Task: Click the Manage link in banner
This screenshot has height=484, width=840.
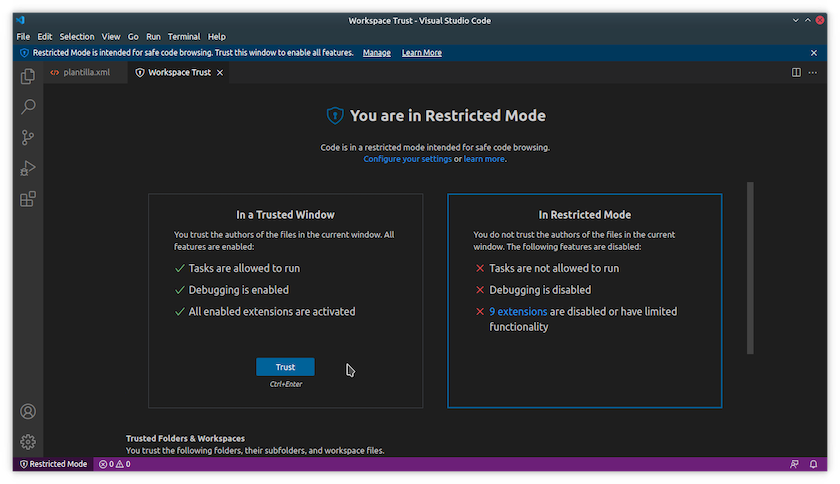Action: (x=376, y=53)
